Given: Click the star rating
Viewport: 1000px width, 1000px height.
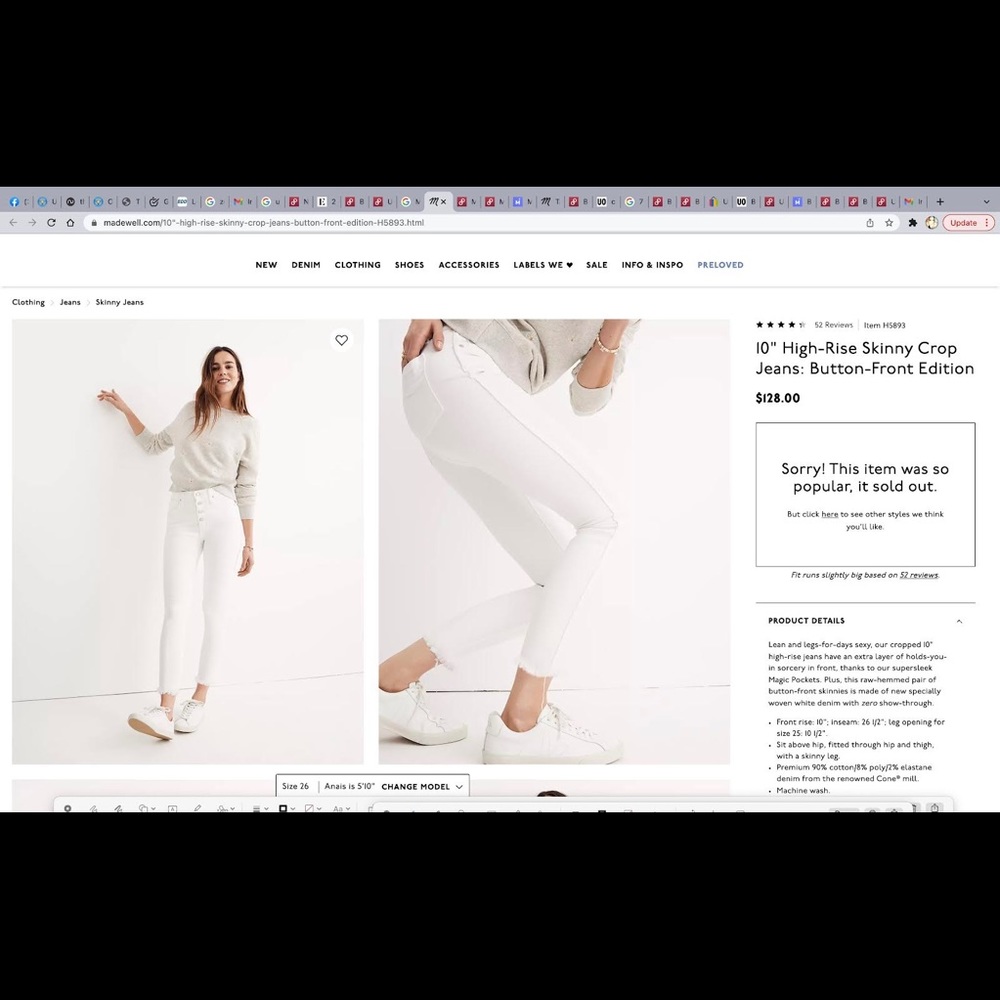Looking at the screenshot, I should [x=781, y=325].
